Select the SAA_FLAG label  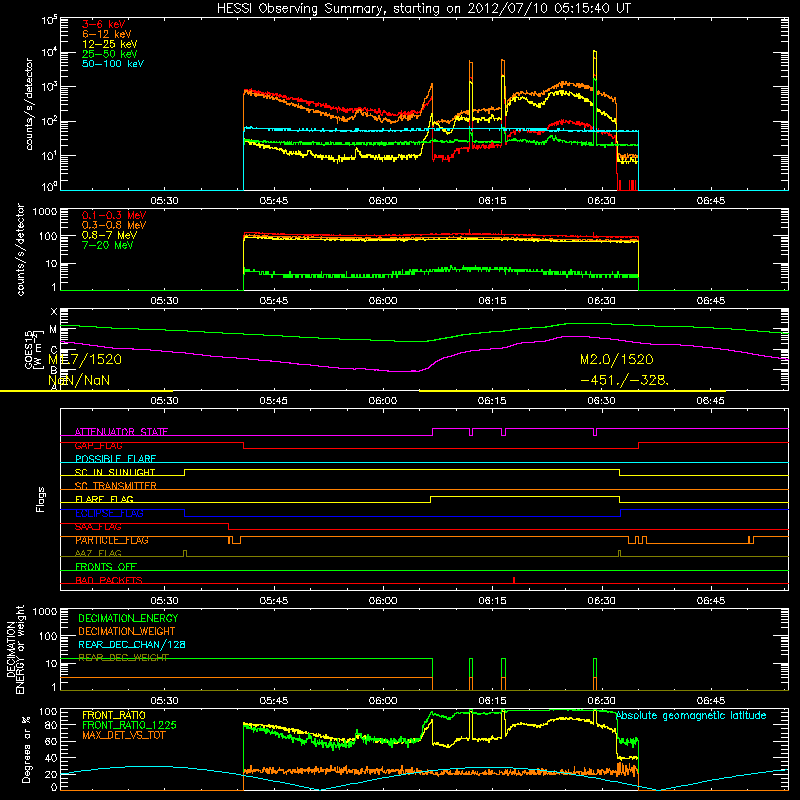pyautogui.click(x=98, y=527)
